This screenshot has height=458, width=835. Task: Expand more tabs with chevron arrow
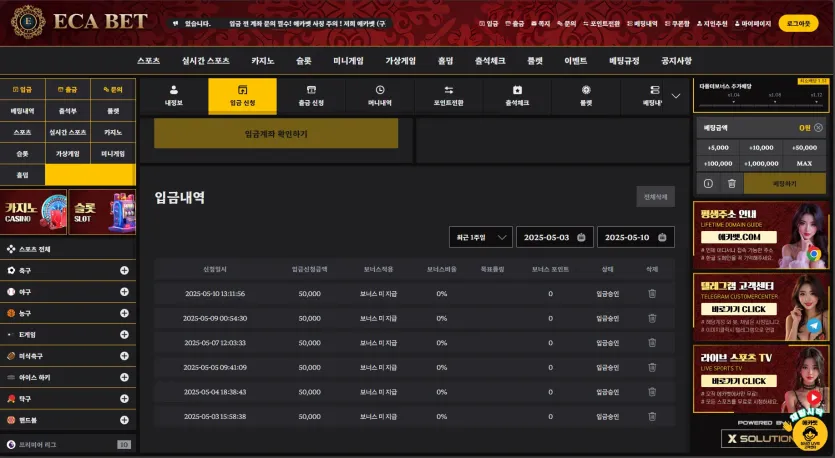(x=676, y=96)
